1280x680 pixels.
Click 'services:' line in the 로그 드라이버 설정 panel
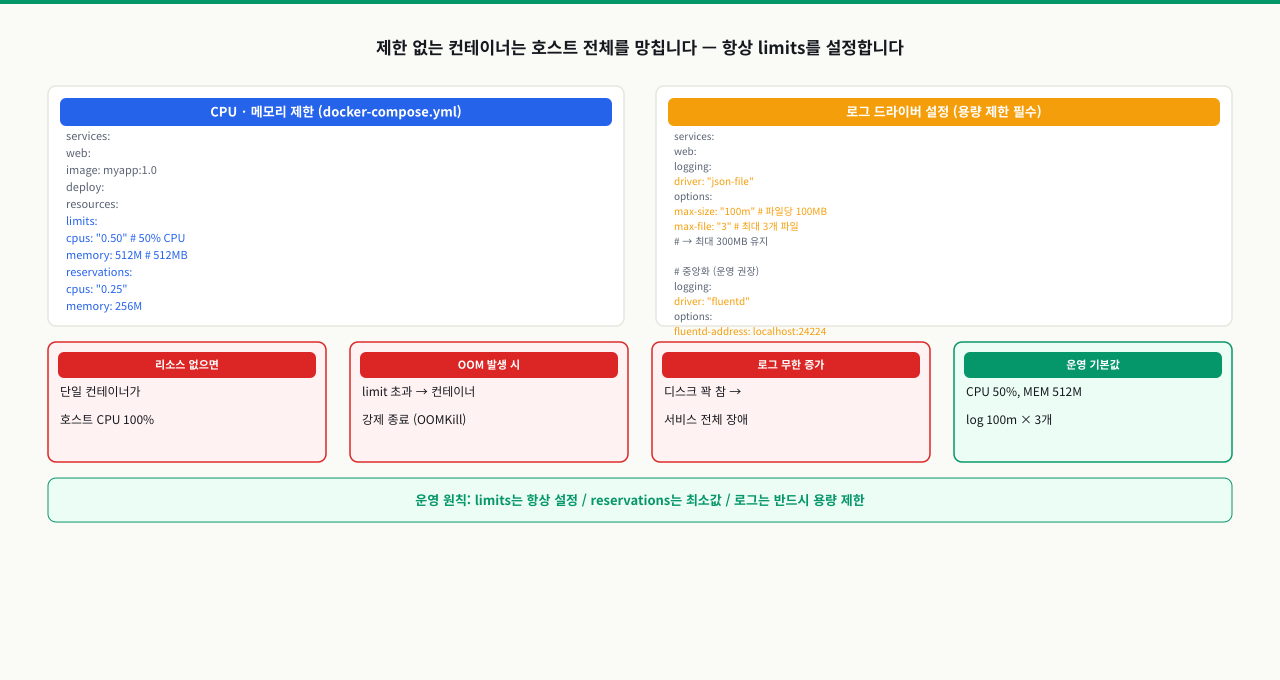[694, 136]
